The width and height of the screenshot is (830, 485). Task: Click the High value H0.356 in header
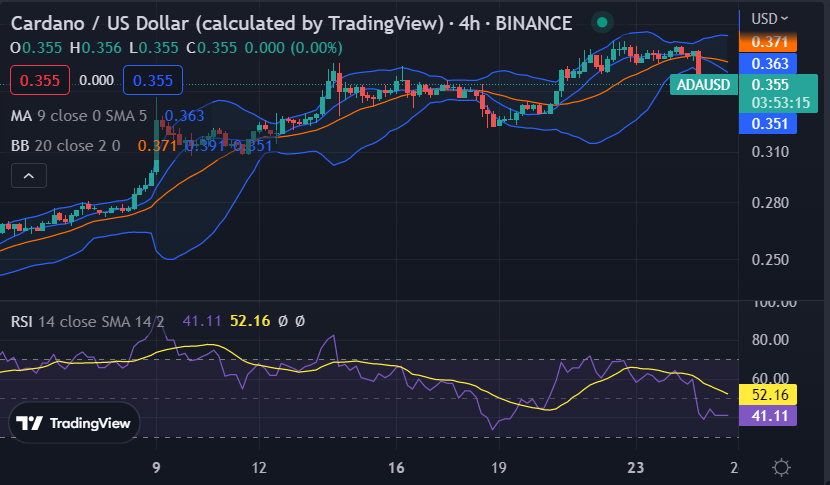pyautogui.click(x=96, y=48)
